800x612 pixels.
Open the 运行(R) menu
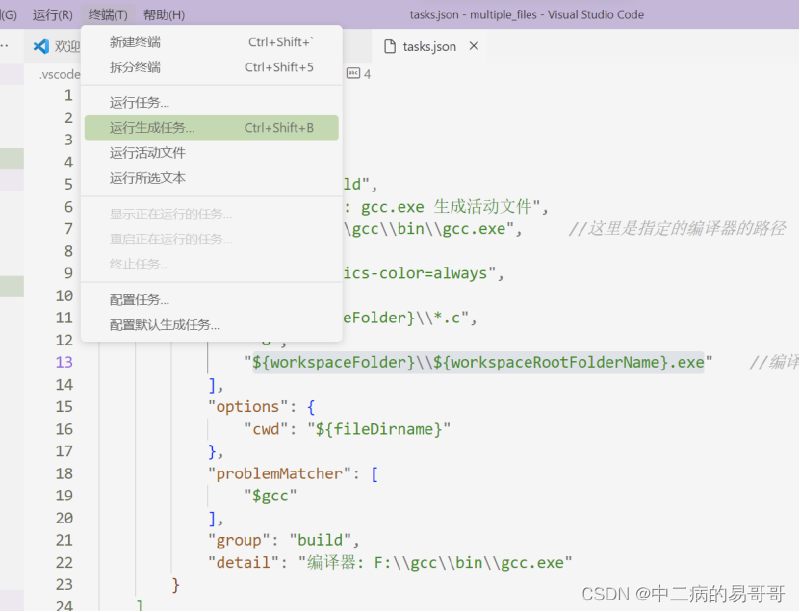[53, 15]
